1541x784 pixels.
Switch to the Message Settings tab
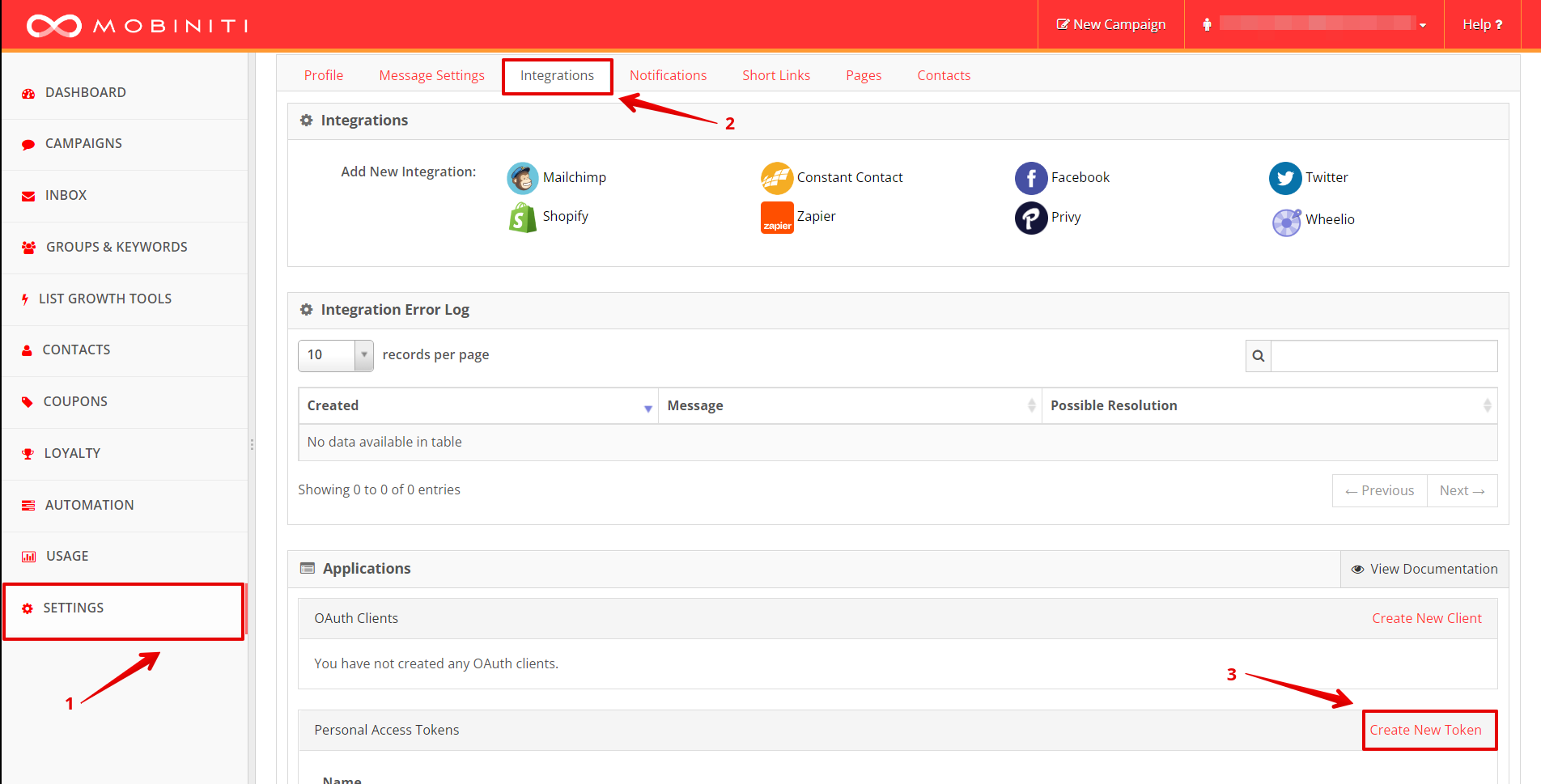tap(431, 76)
